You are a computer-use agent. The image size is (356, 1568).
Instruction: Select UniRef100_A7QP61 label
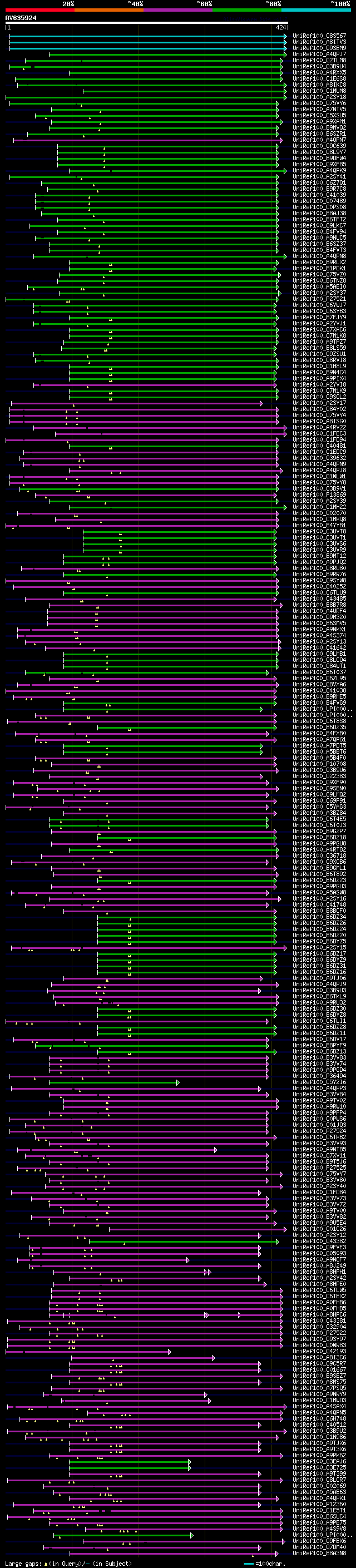tap(319, 740)
